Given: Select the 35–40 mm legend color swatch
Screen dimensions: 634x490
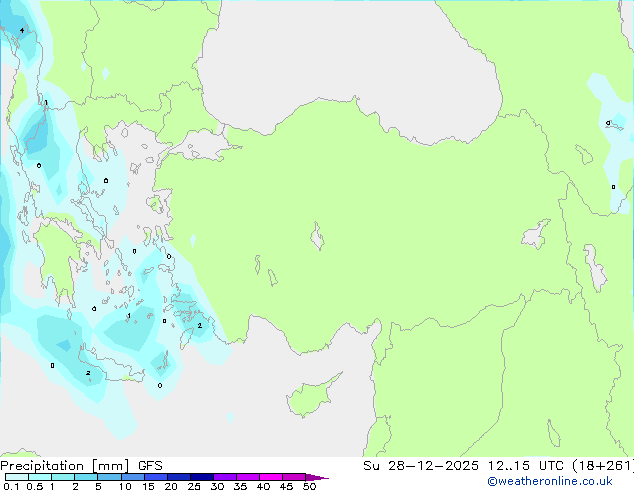Looking at the screenshot, I should (248, 477).
